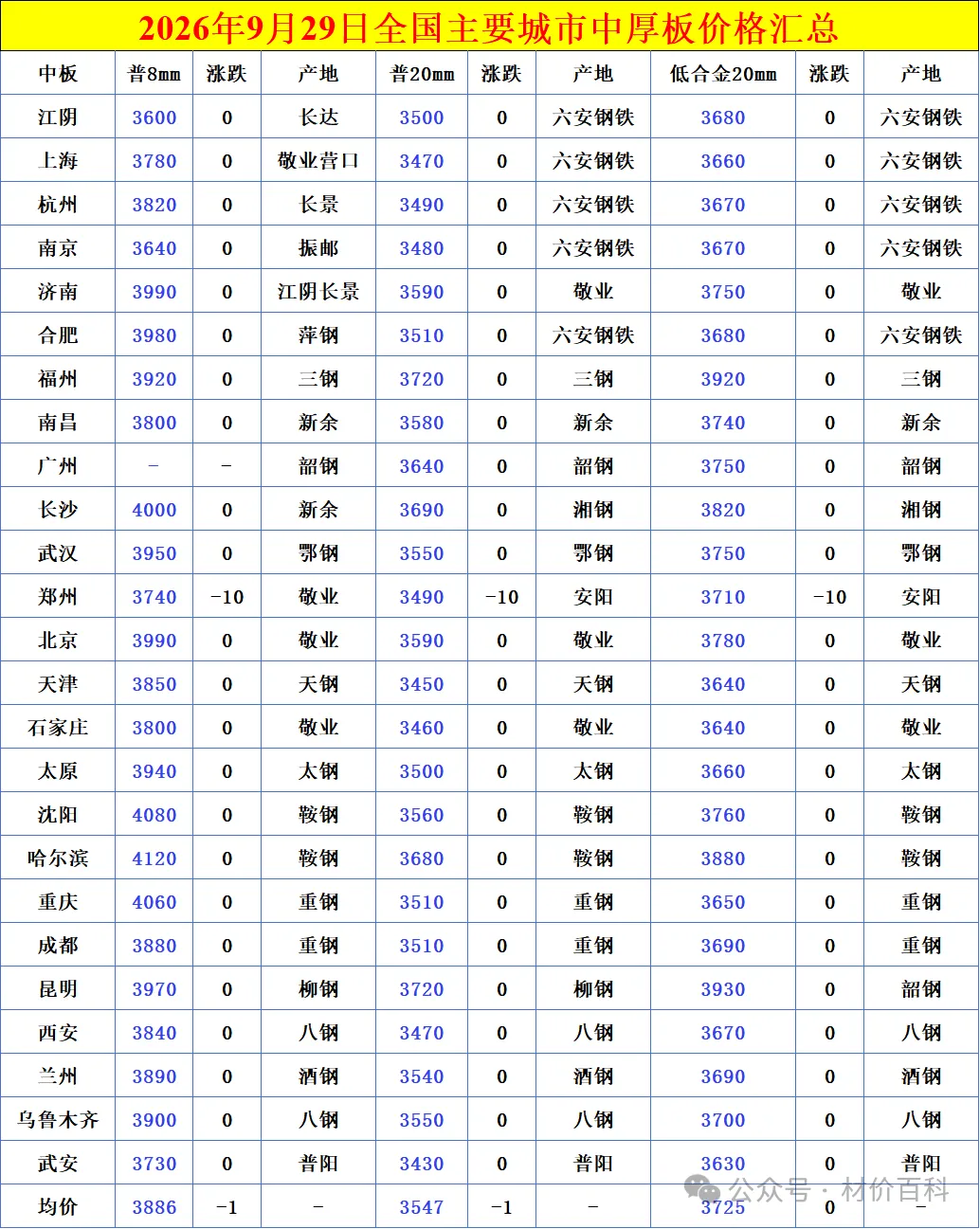Click city name 南京 in first column
The image size is (980, 1229).
coord(58,248)
